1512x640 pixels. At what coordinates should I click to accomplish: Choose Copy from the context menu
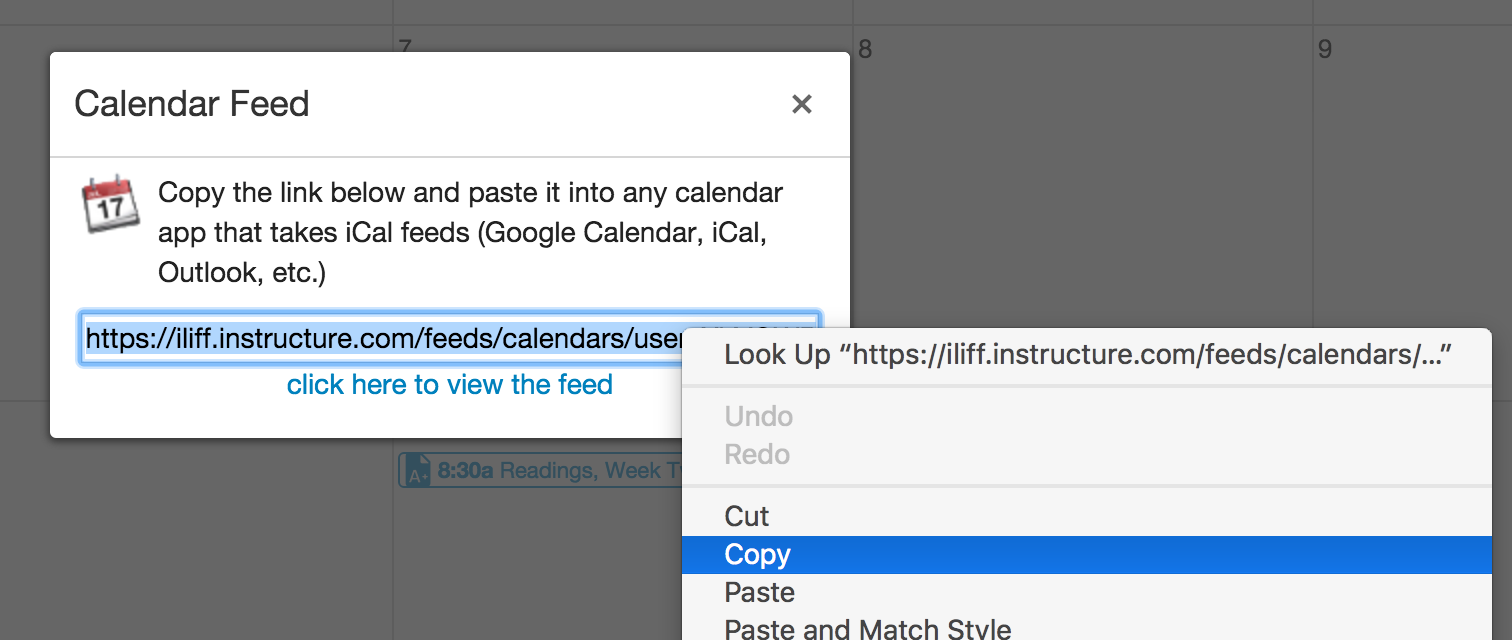point(757,555)
